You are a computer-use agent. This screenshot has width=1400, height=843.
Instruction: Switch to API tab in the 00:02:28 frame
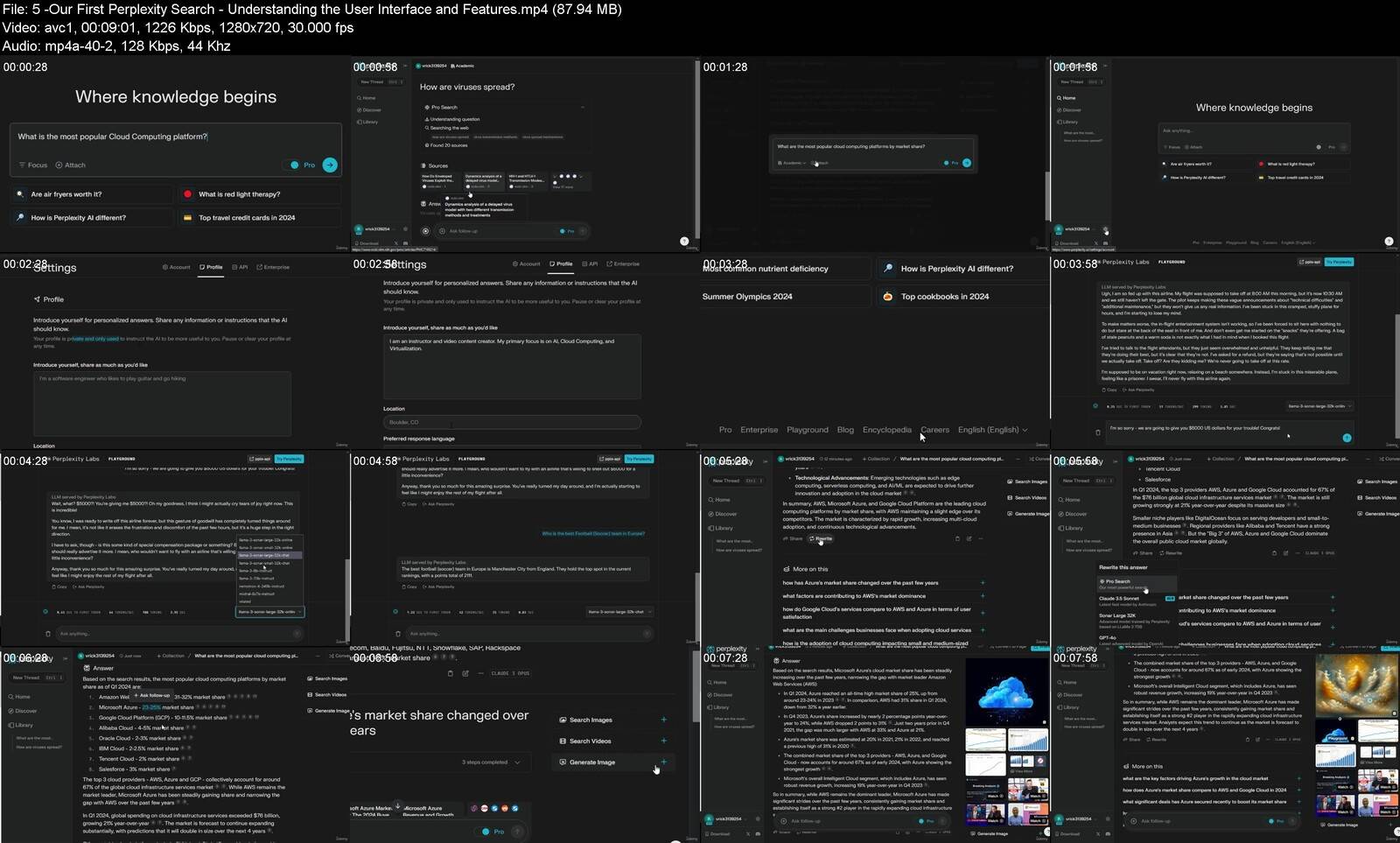(241, 267)
